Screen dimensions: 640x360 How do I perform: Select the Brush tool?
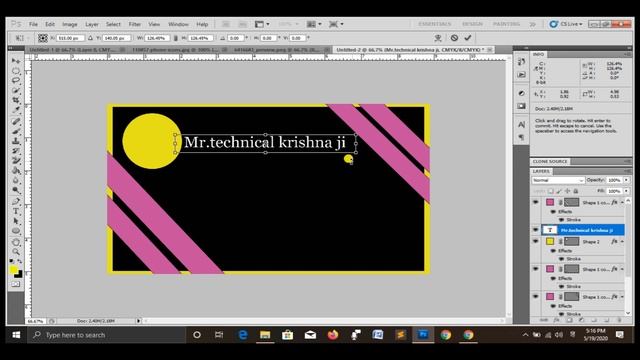click(x=16, y=131)
